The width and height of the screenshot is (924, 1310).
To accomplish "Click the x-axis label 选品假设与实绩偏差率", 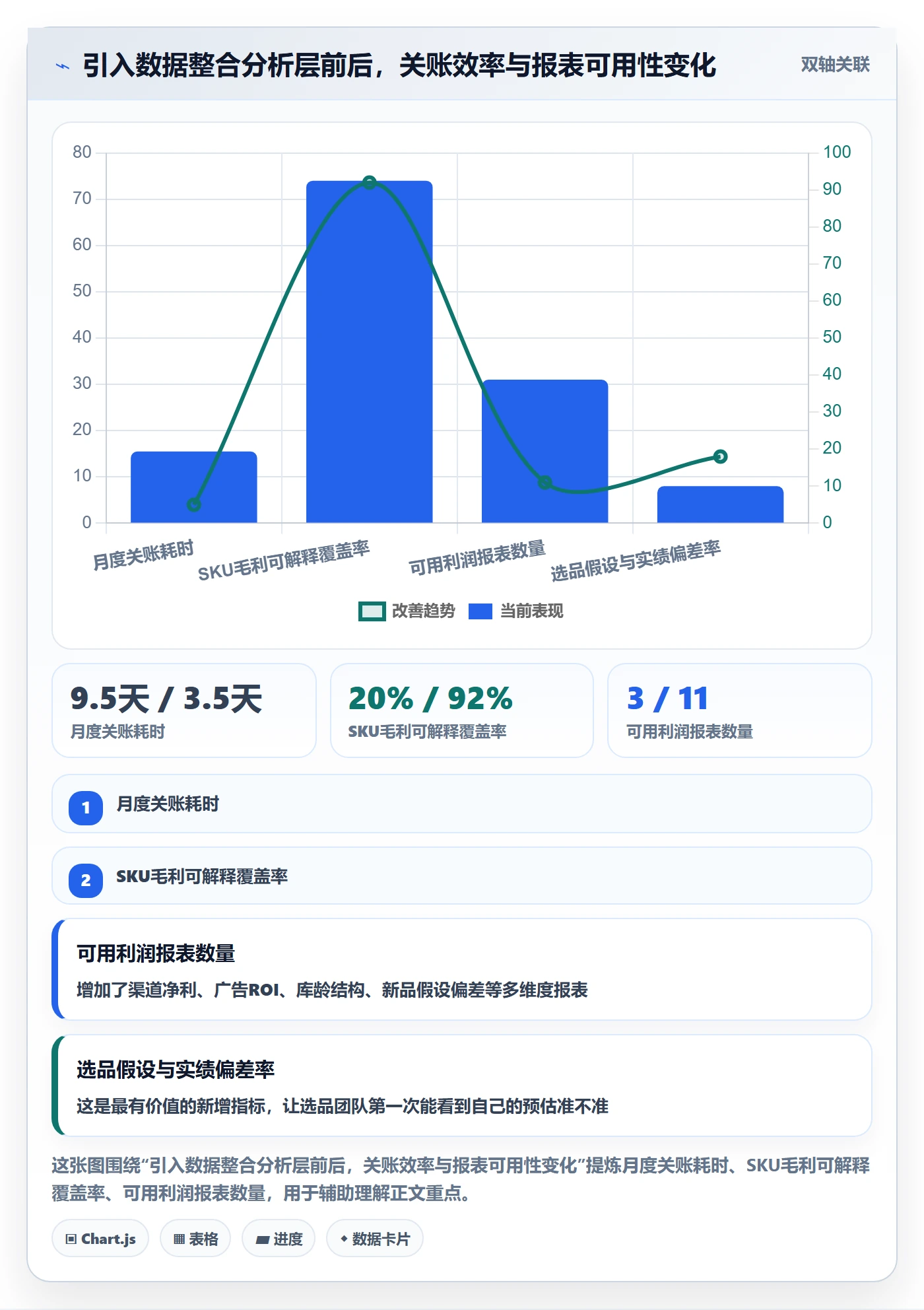I will 636,560.
